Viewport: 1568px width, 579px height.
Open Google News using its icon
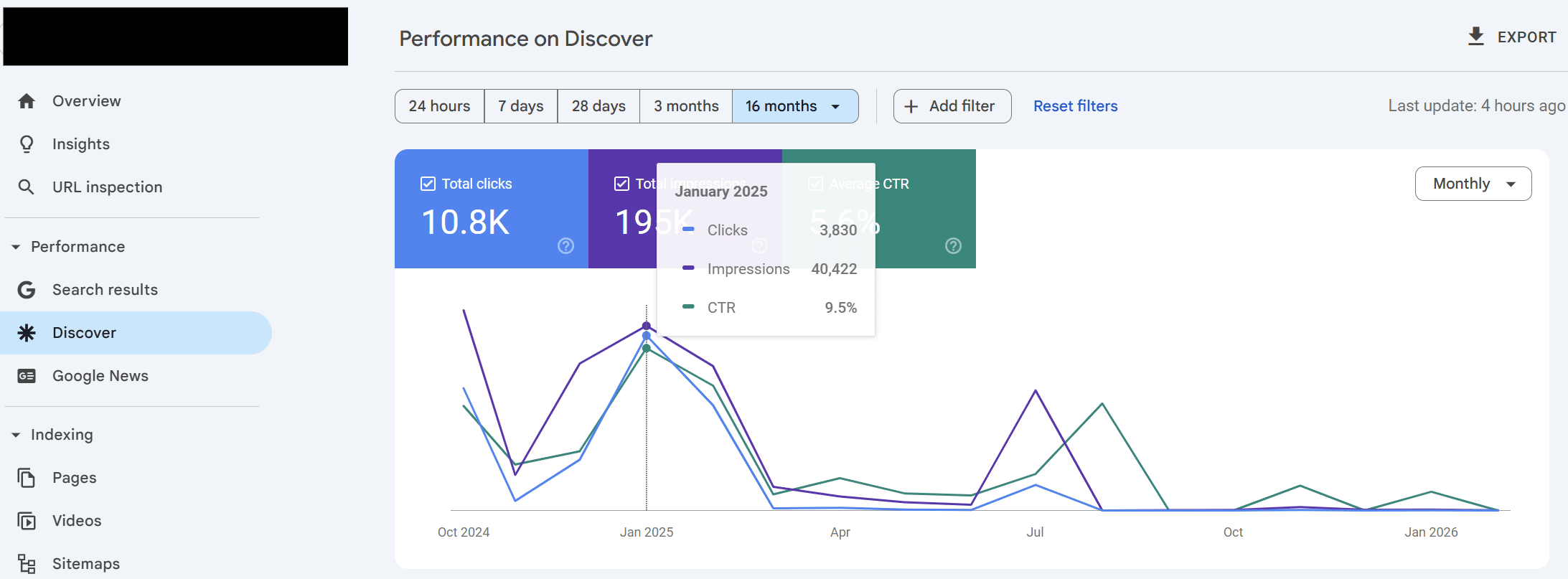27,376
